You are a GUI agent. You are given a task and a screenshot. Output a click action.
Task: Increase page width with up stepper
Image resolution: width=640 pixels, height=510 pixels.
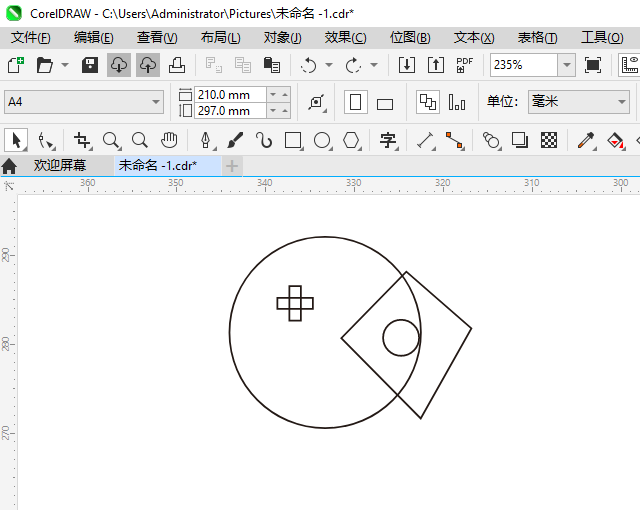(285, 95)
